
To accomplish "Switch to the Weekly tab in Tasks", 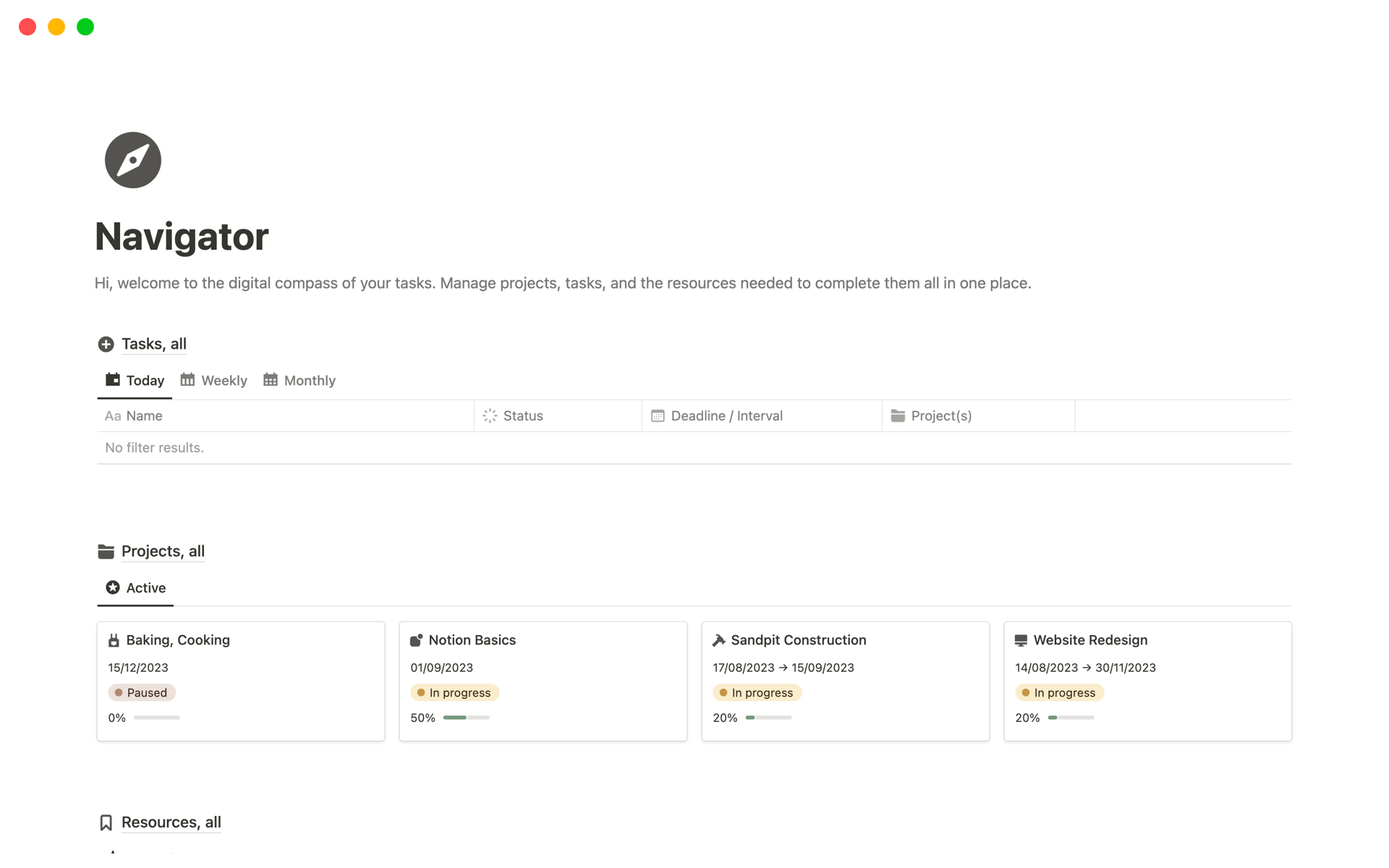I will click(213, 380).
